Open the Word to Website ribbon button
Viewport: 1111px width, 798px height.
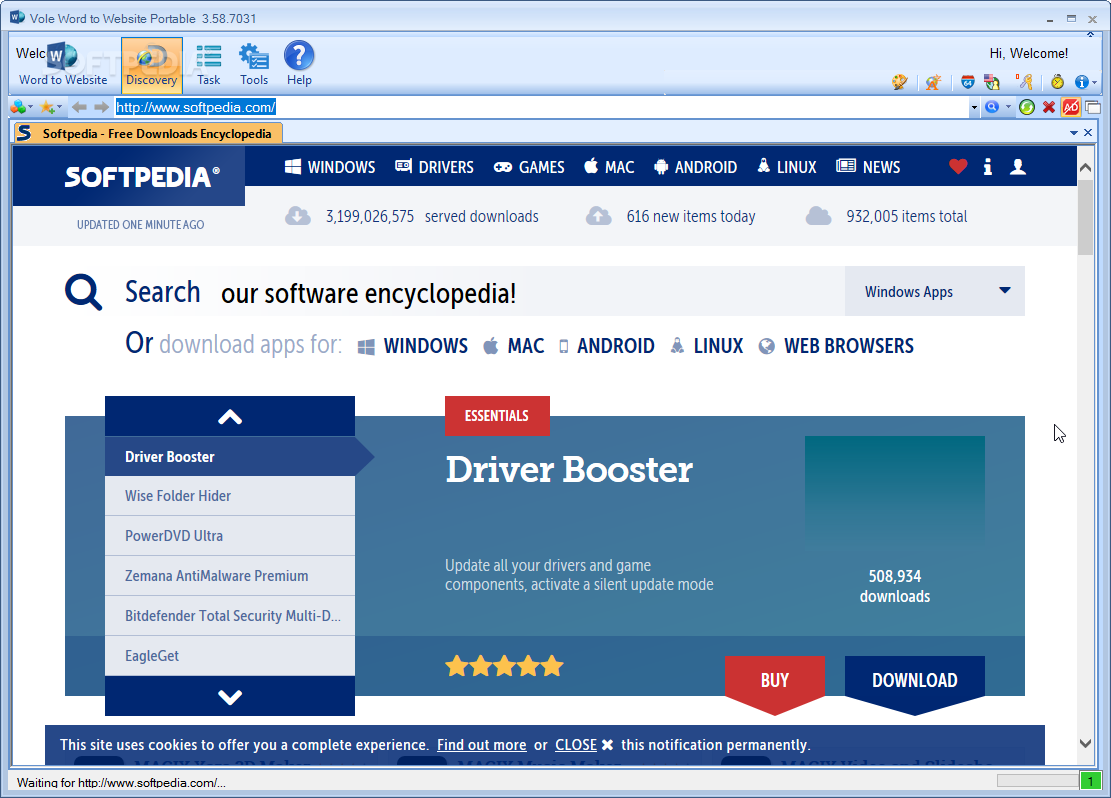pyautogui.click(x=62, y=64)
